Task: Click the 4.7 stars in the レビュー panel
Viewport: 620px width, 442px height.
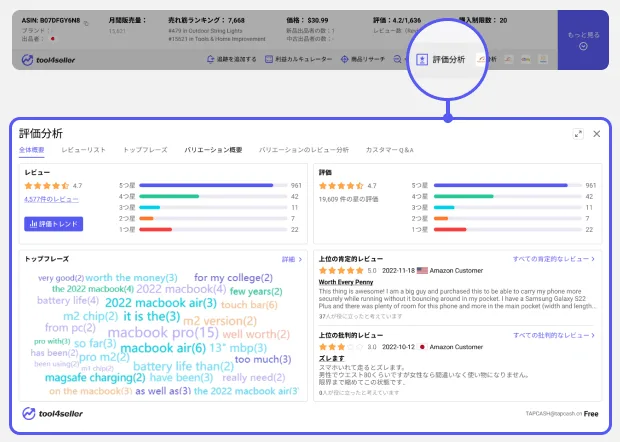Action: click(47, 185)
